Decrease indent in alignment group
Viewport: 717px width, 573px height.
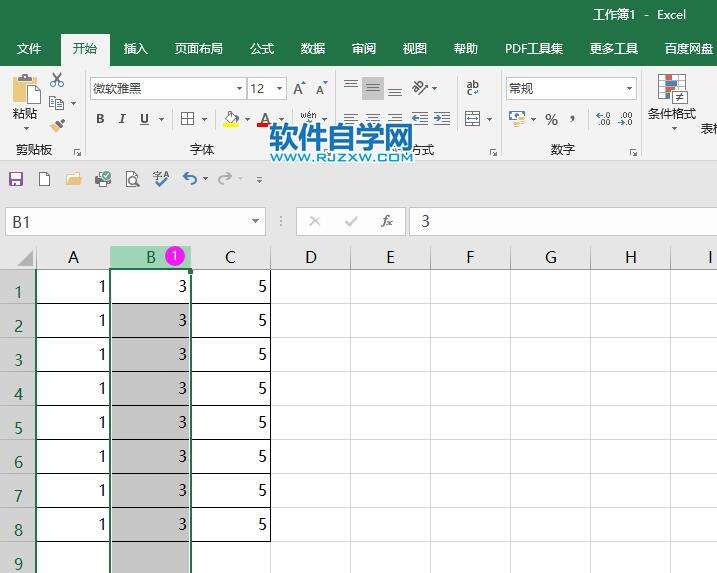420,119
